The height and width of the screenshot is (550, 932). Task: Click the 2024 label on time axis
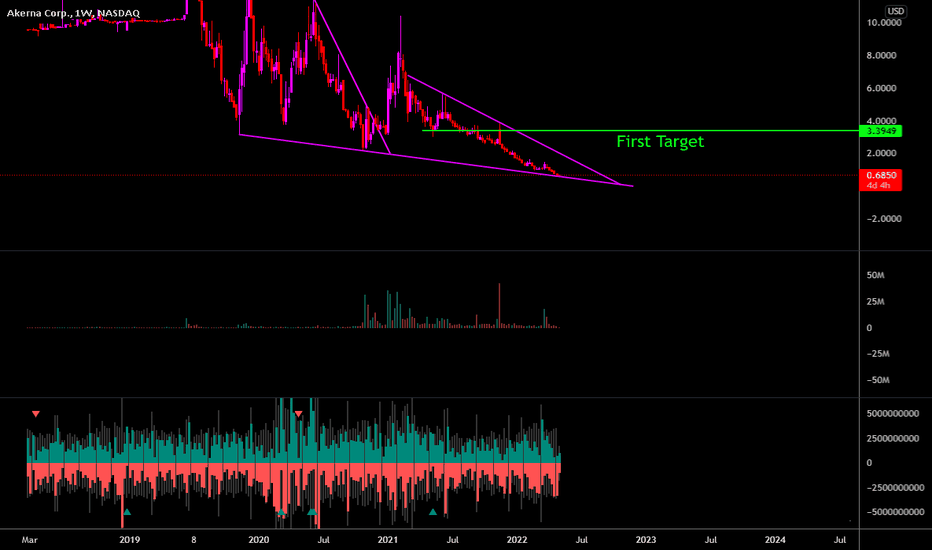774,540
